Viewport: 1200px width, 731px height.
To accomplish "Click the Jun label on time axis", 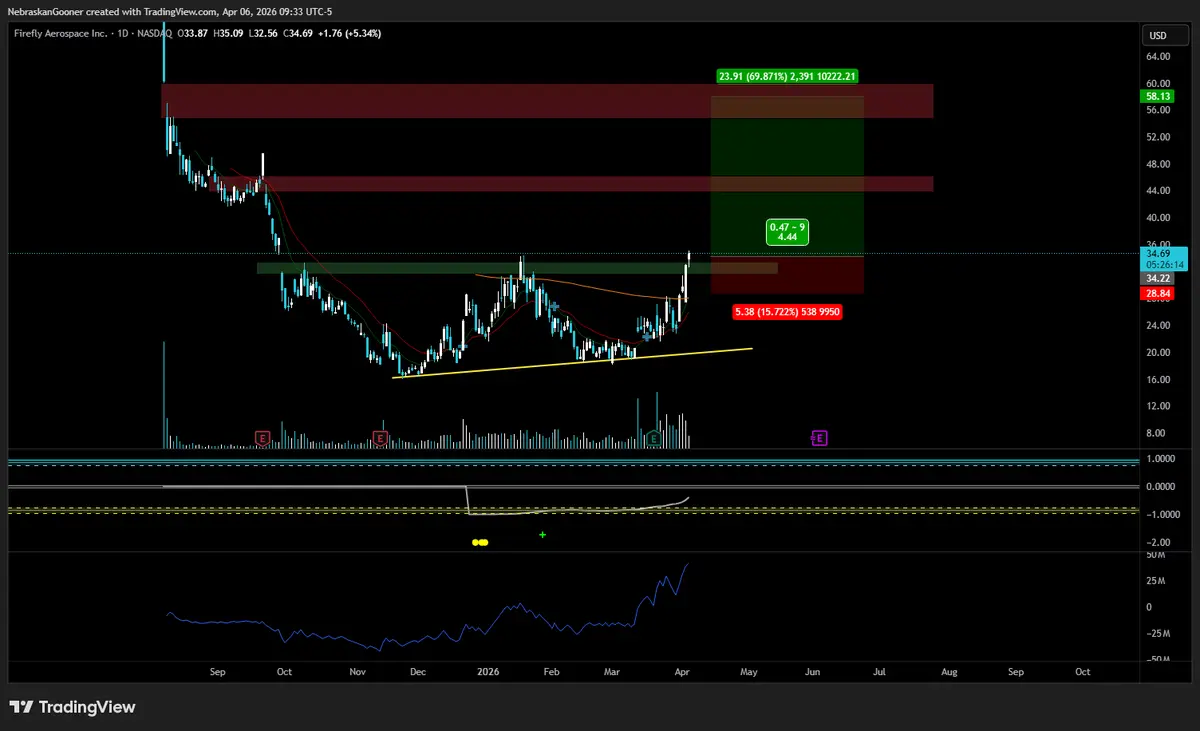I will (813, 672).
